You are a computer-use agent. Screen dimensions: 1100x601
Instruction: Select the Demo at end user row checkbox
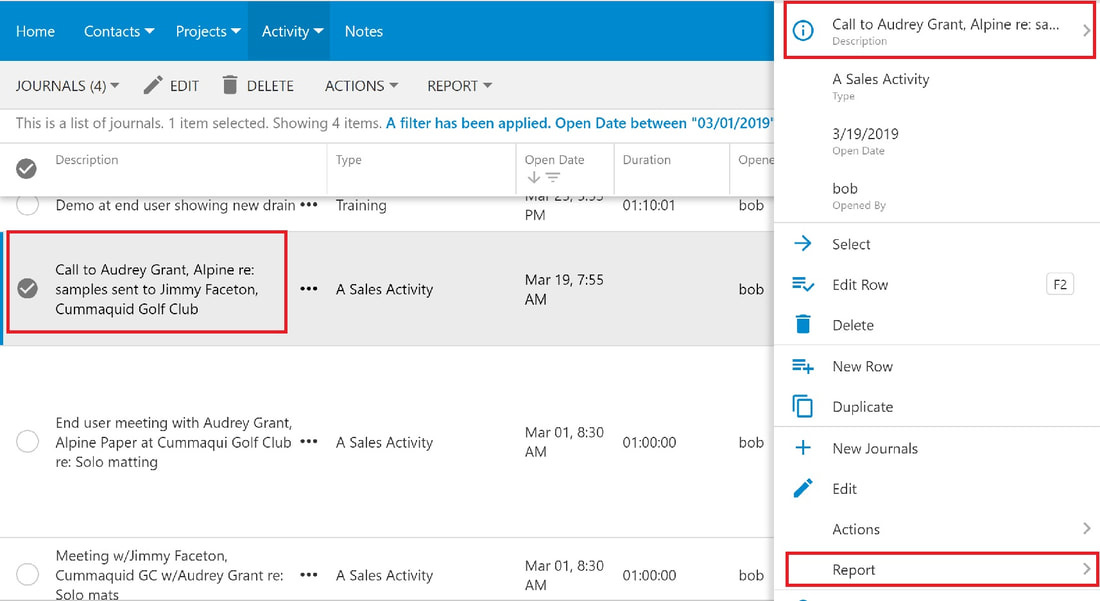[x=27, y=205]
